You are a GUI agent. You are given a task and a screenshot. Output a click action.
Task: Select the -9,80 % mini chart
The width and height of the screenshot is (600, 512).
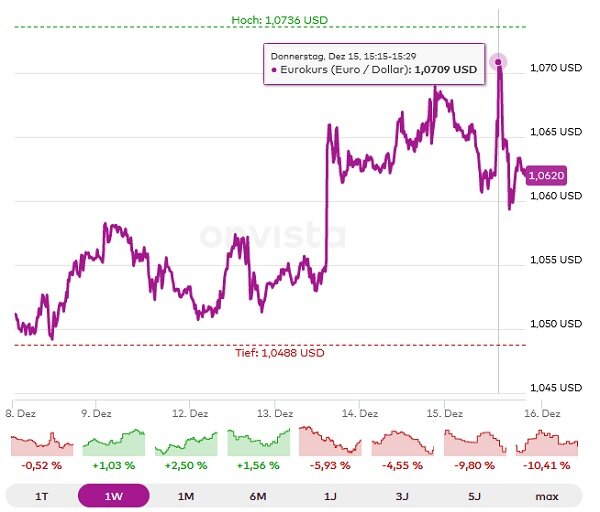pyautogui.click(x=475, y=443)
